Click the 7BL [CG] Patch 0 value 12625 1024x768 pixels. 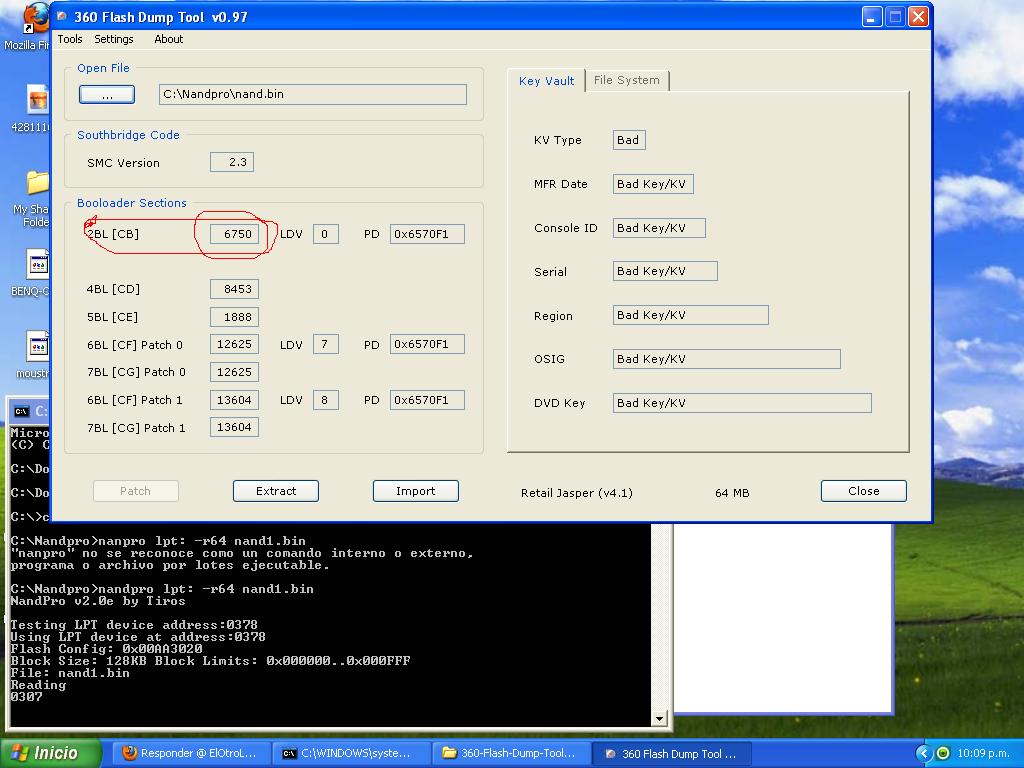pos(234,372)
